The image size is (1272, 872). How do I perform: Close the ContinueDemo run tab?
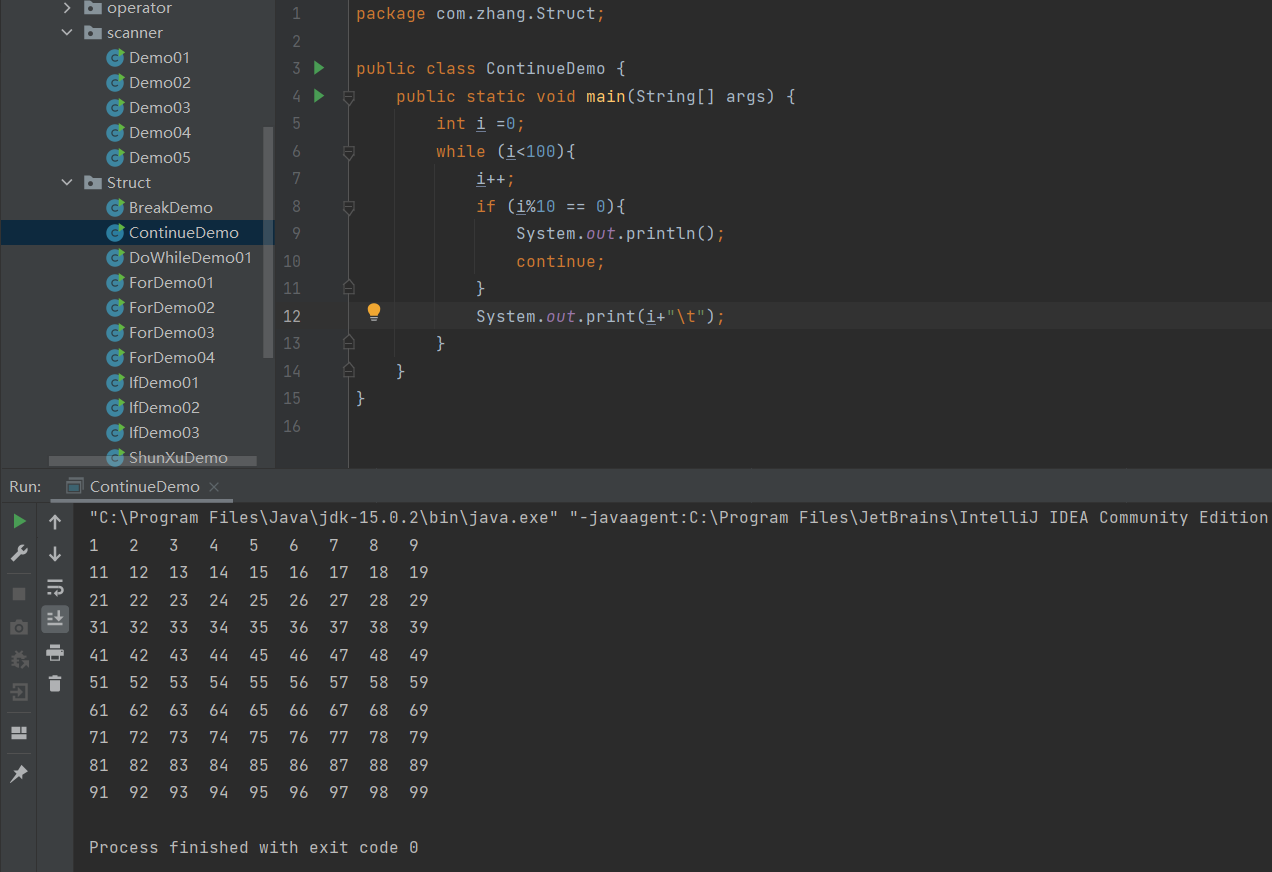214,488
